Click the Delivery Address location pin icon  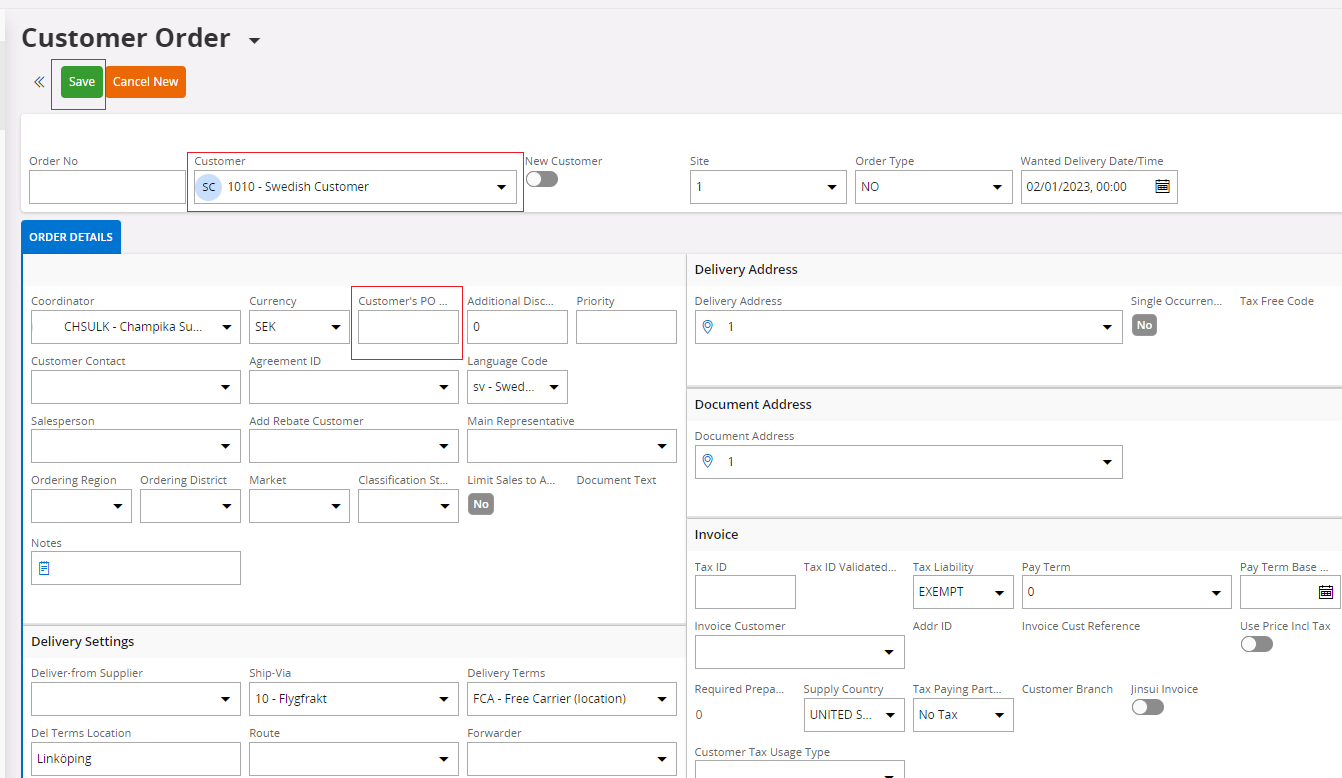click(x=708, y=327)
